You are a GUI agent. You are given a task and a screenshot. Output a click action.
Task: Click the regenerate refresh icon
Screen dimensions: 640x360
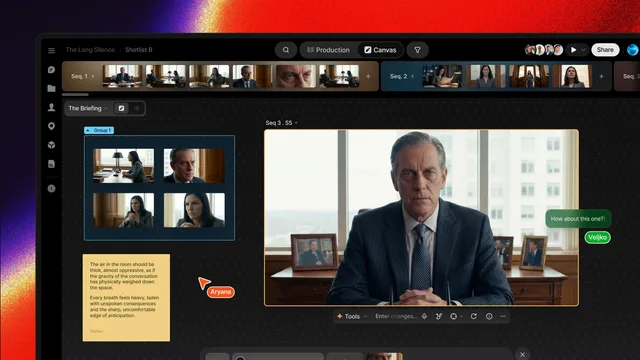(473, 316)
